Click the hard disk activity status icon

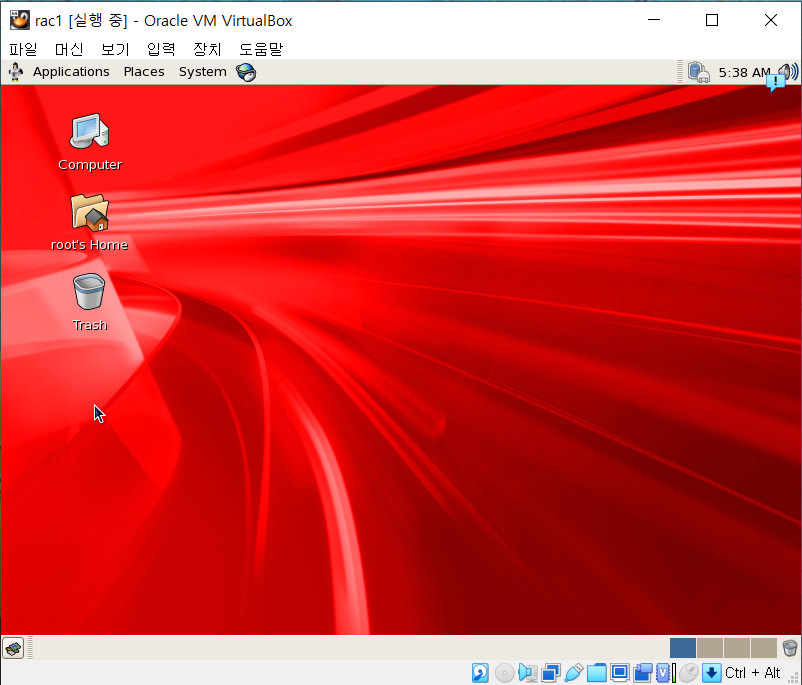tap(480, 673)
